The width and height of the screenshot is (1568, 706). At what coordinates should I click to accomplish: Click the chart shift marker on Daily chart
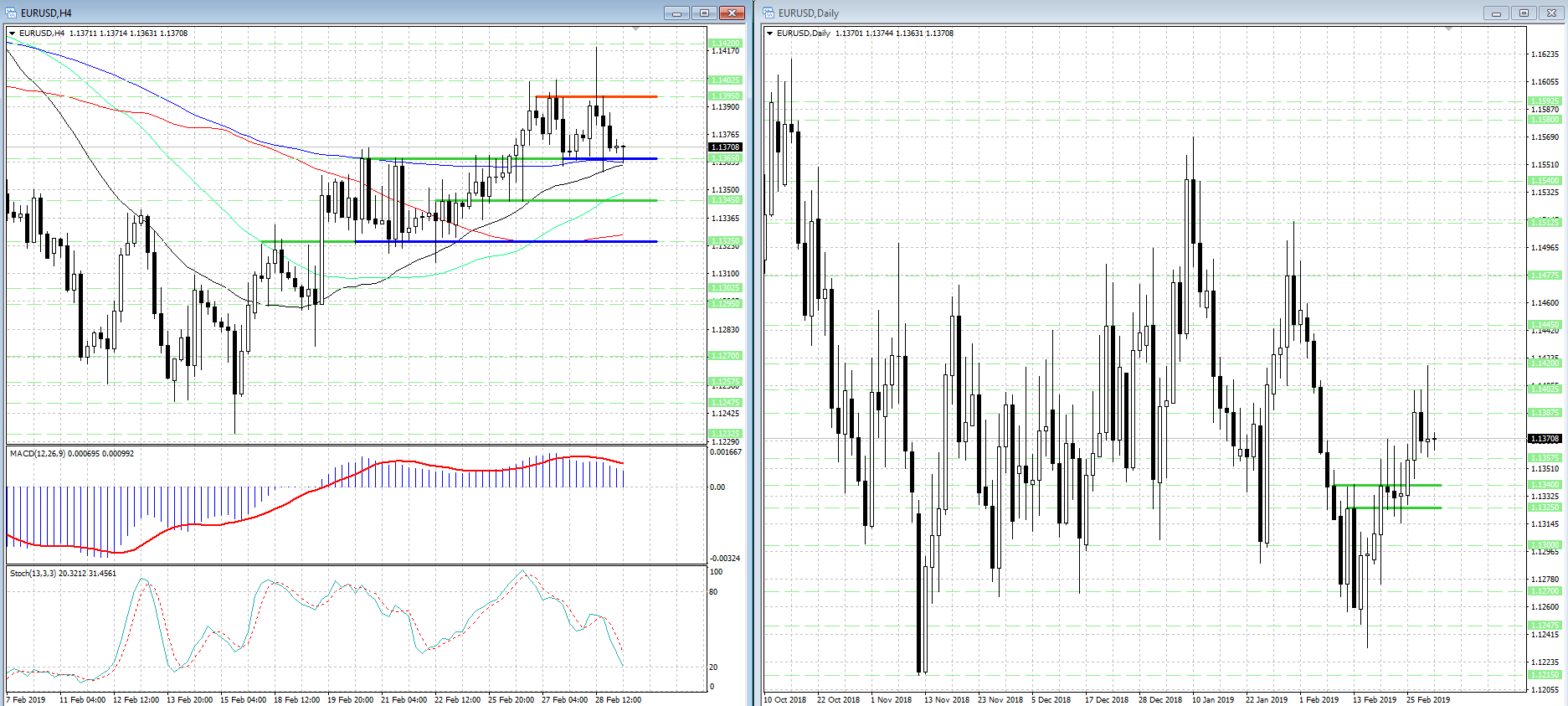[1448, 29]
